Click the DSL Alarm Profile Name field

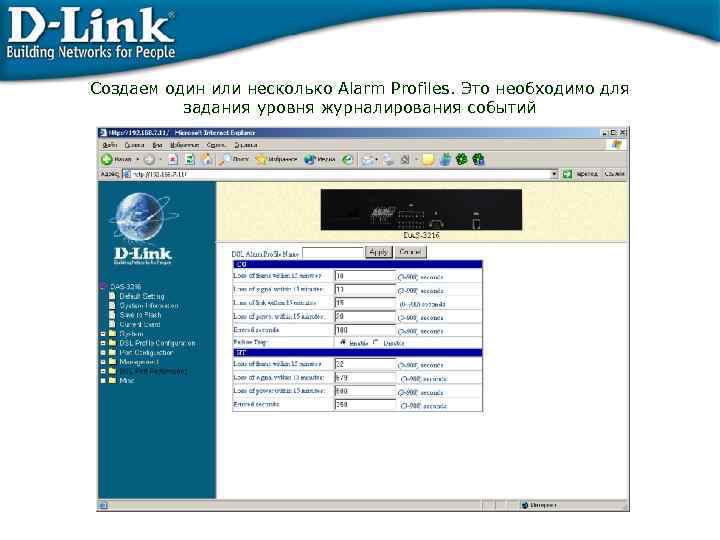coord(333,253)
